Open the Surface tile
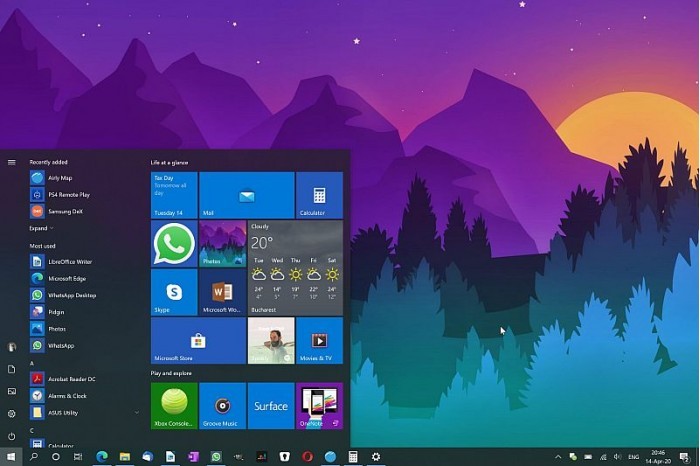 (271, 405)
